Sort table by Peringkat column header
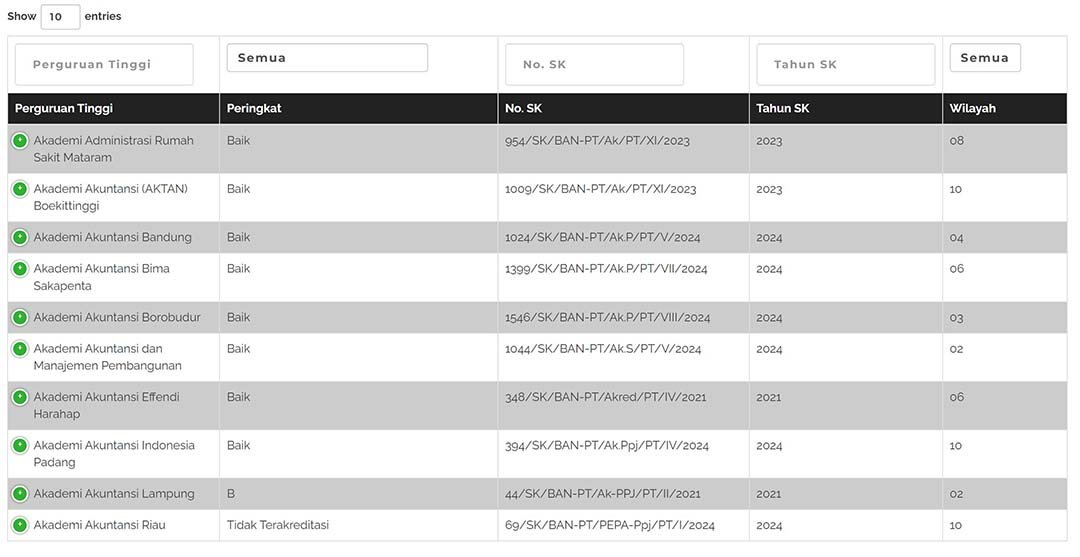 click(254, 108)
